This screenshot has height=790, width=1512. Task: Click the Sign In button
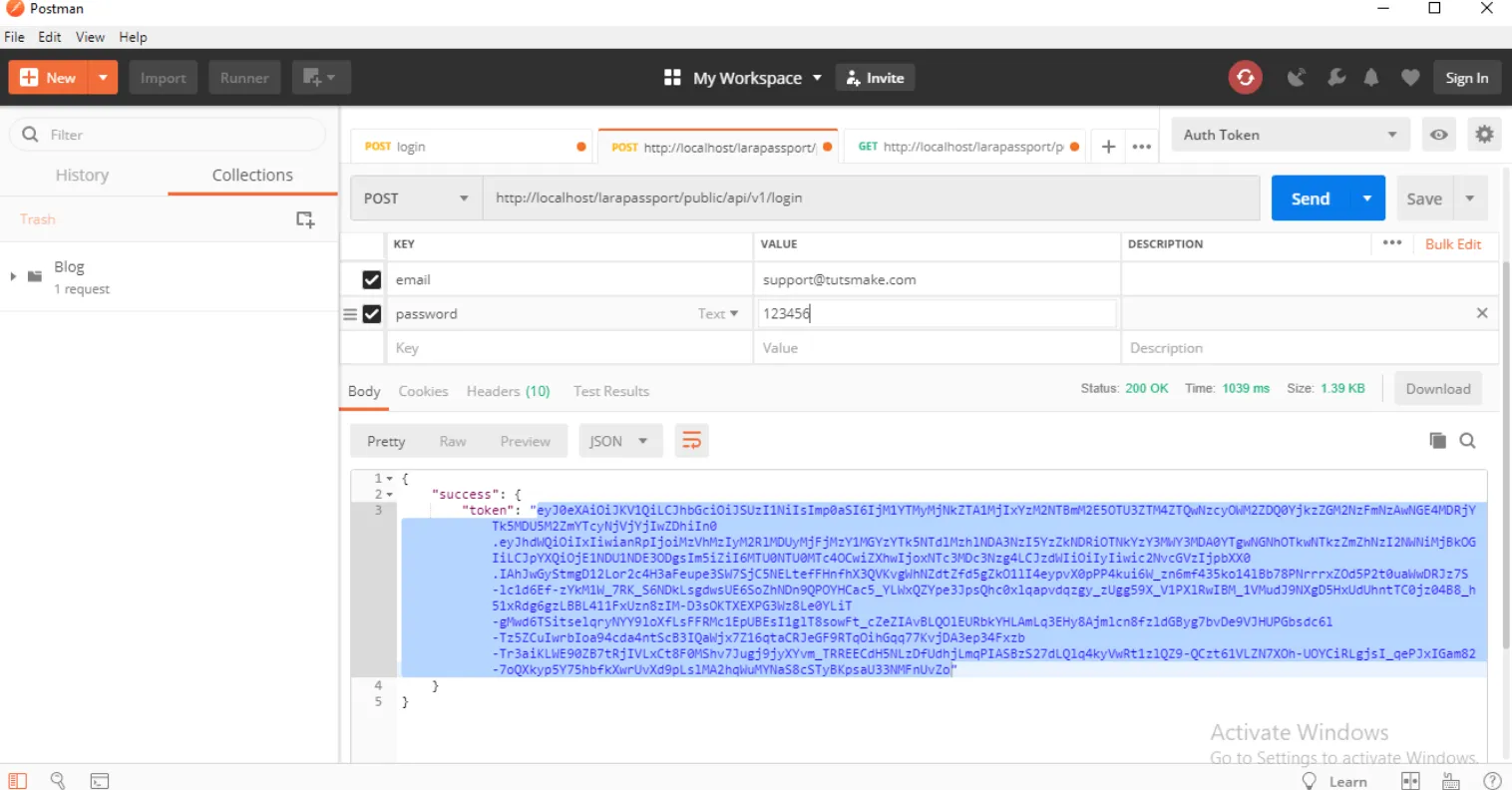(x=1467, y=78)
